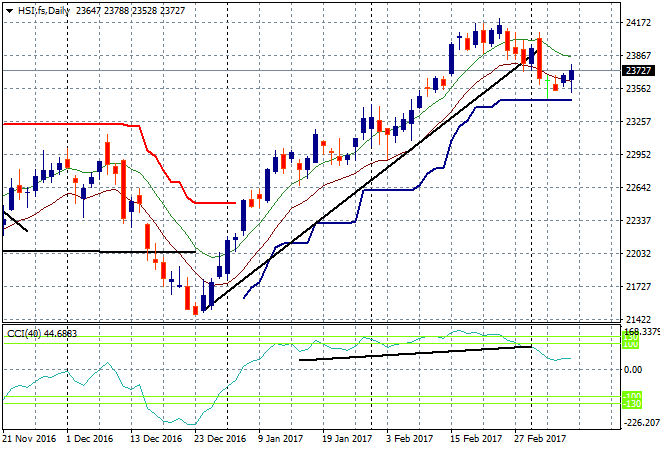The width and height of the screenshot is (660, 450).
Task: Click the 21422 price axis label
Action: click(638, 319)
